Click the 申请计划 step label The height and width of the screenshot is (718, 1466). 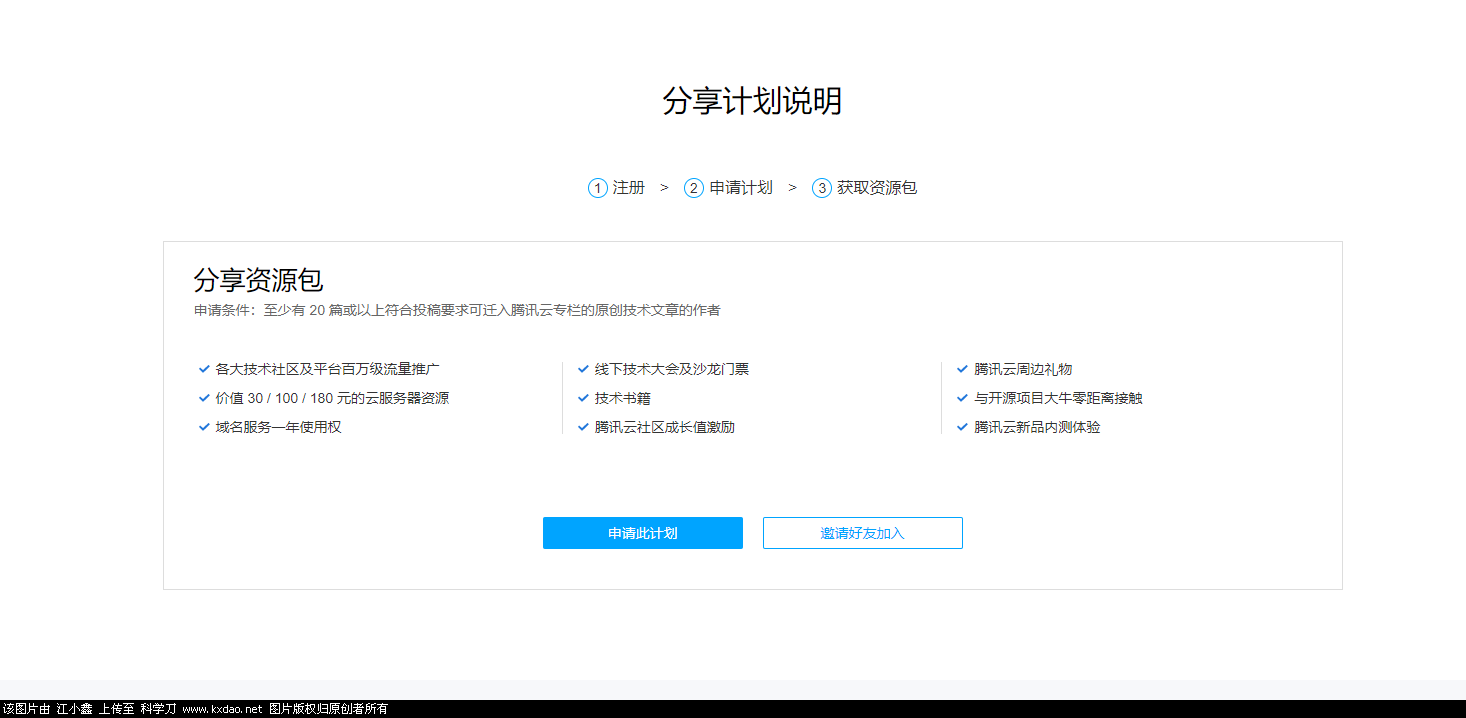pos(741,188)
